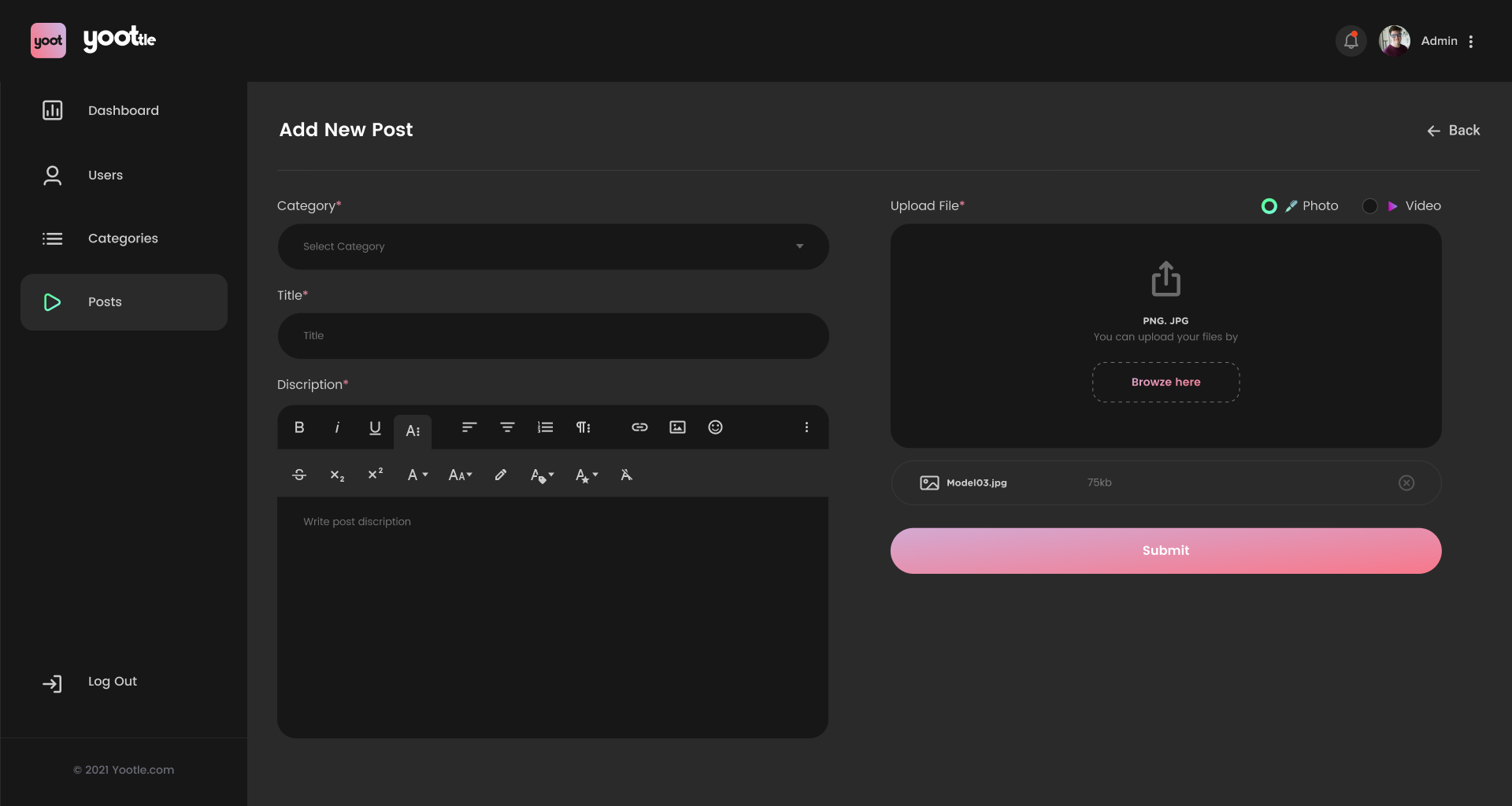Viewport: 1512px width, 806px height.
Task: Insert a link with the link icon
Action: pos(639,427)
